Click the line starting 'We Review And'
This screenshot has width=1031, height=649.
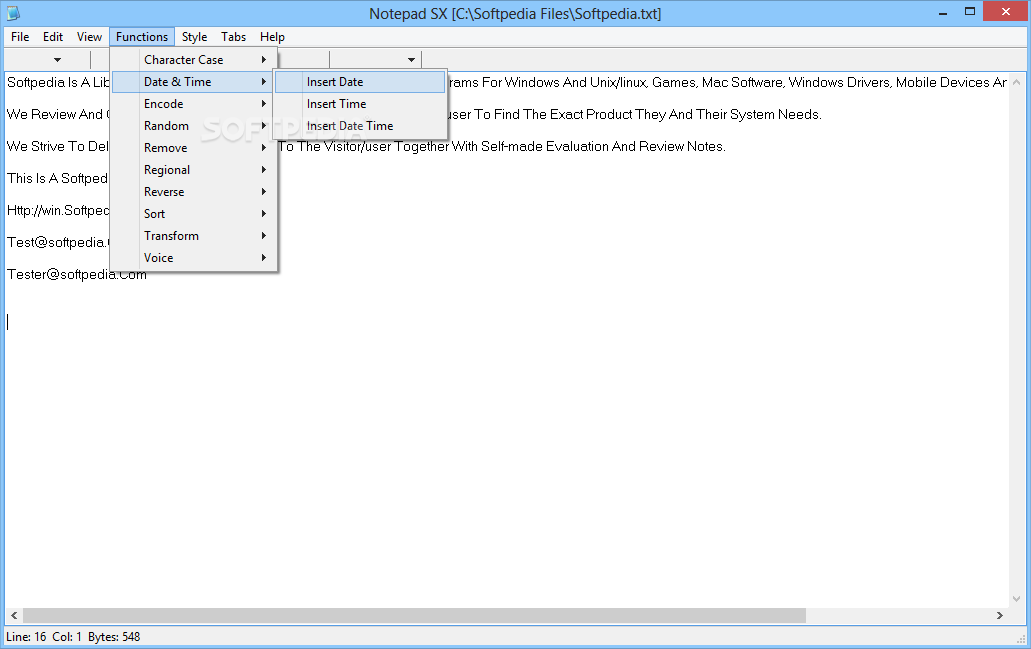[x=414, y=114]
